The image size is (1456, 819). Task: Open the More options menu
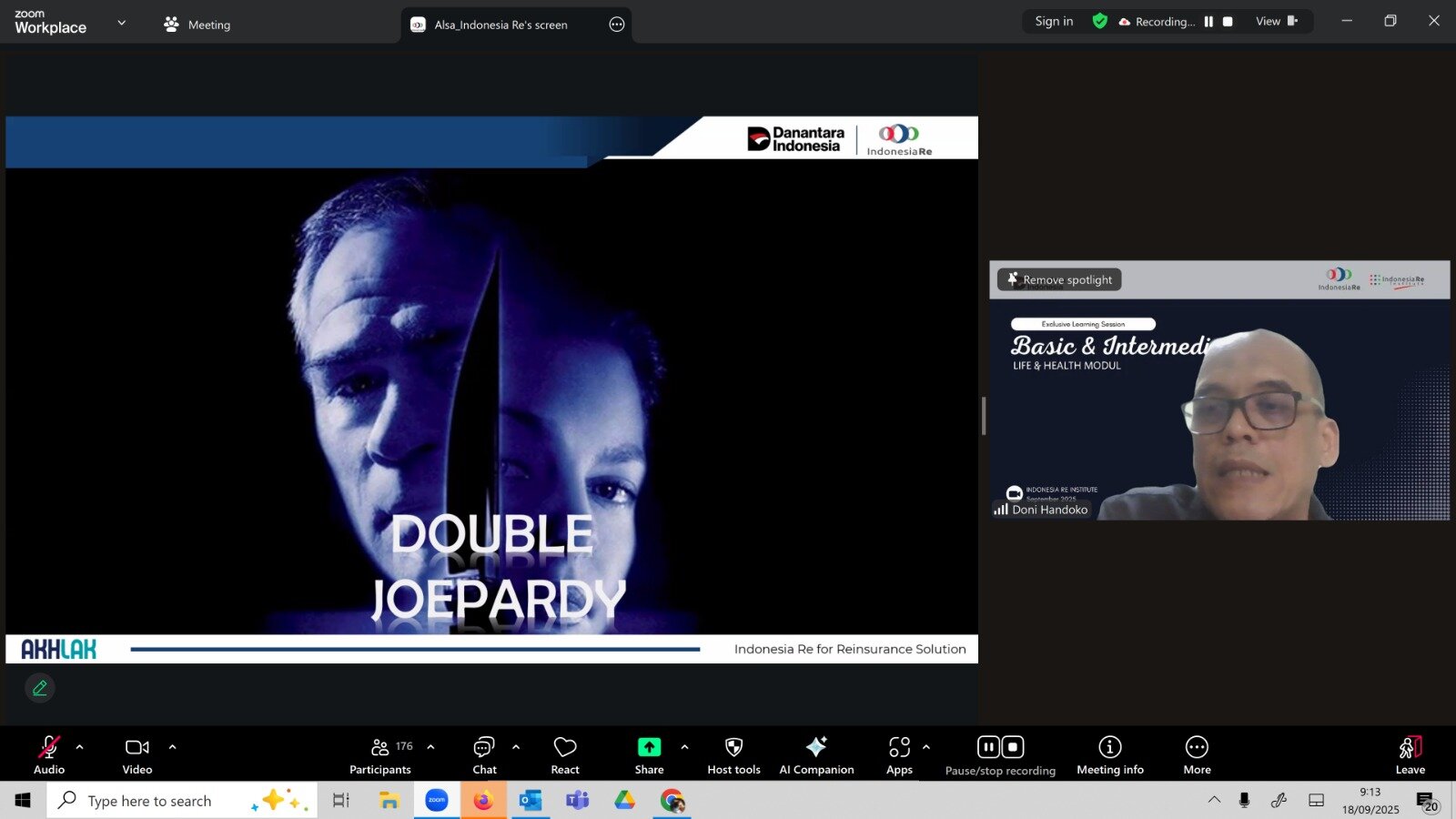[1197, 755]
